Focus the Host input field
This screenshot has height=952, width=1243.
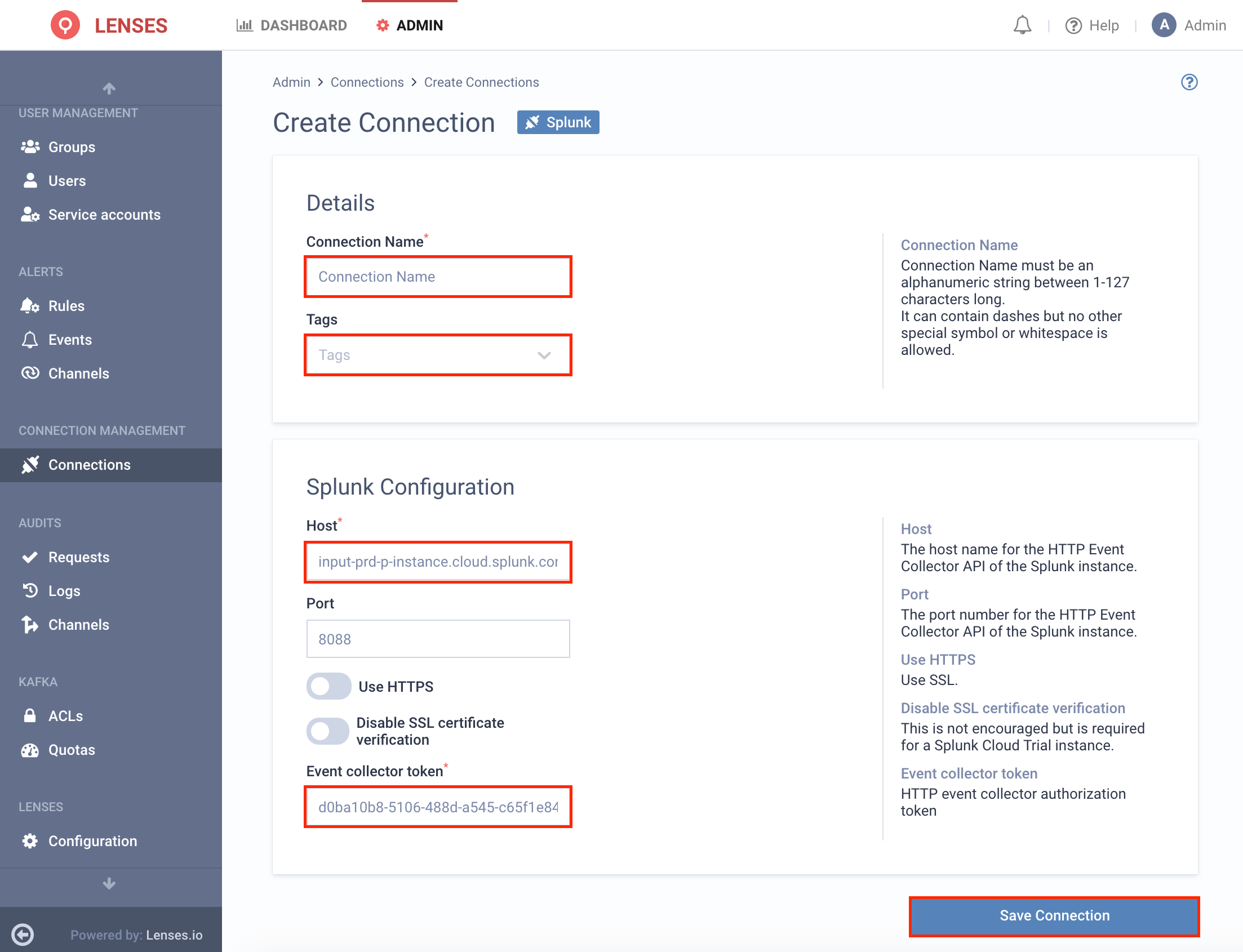(438, 562)
